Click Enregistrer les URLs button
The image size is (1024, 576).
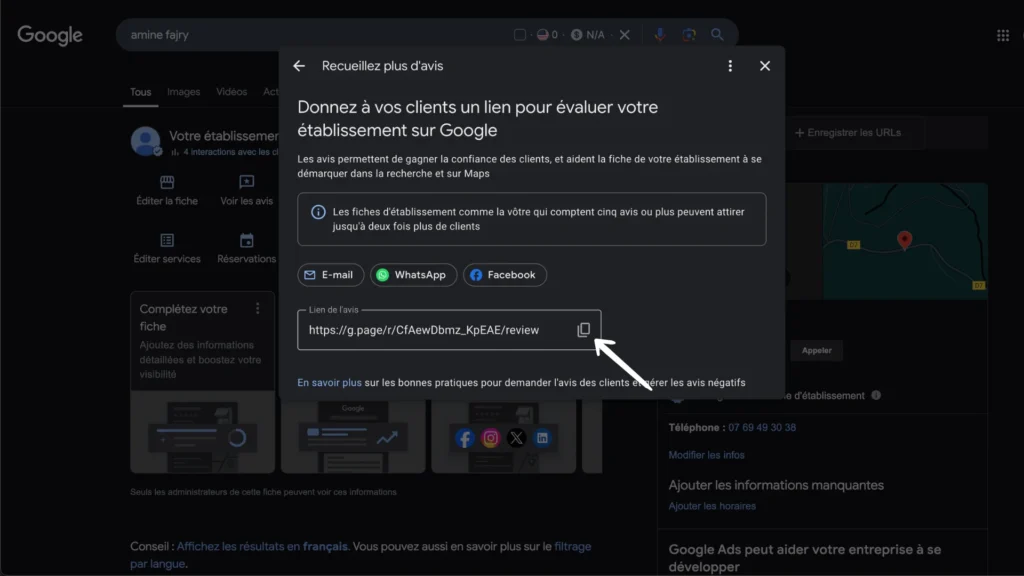pos(848,133)
